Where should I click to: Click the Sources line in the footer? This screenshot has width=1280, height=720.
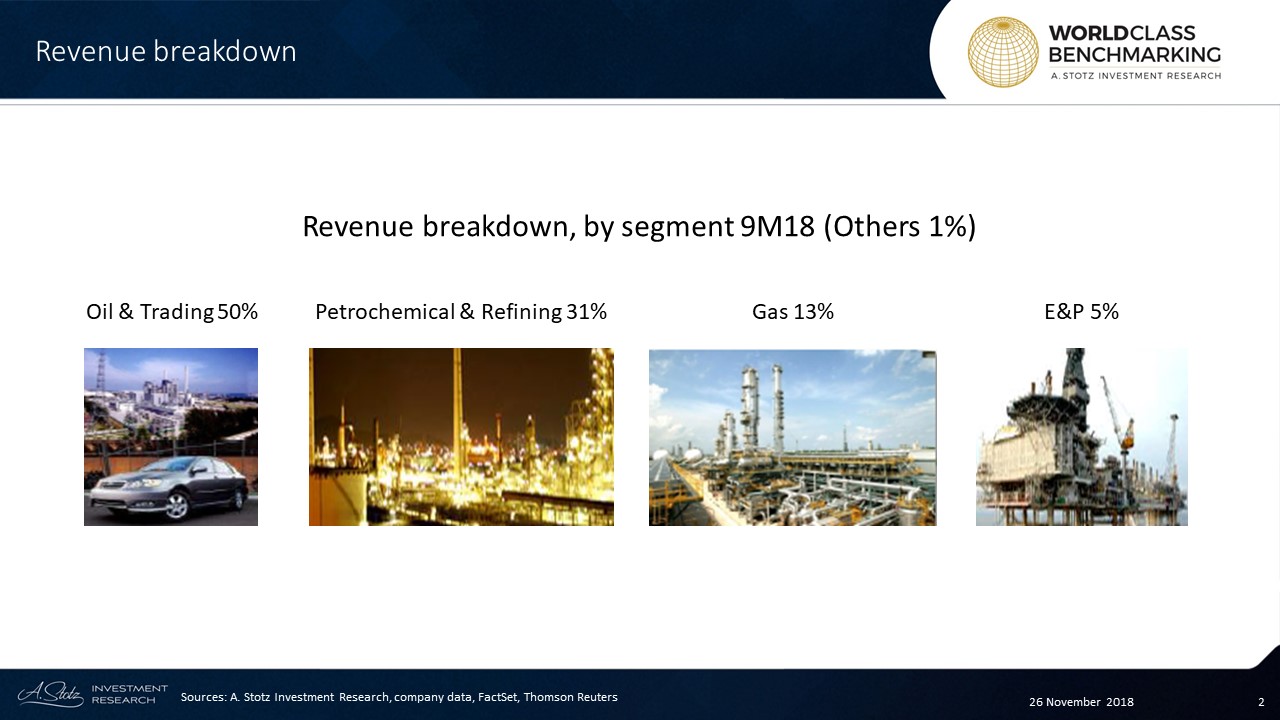[399, 697]
